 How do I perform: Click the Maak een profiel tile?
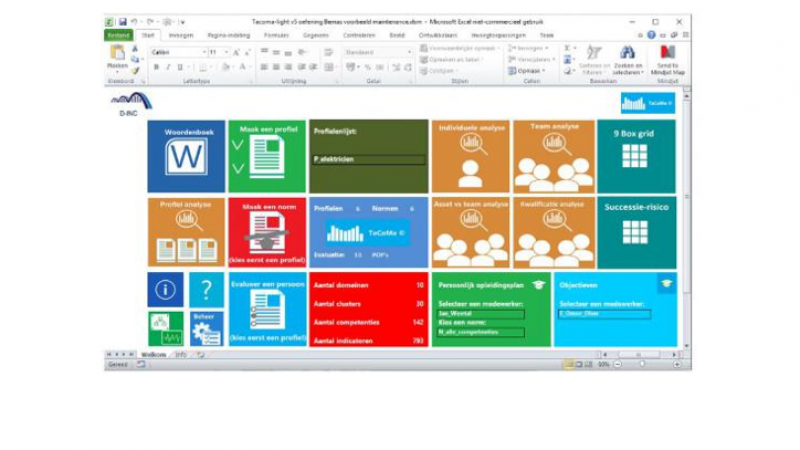pyautogui.click(x=267, y=156)
